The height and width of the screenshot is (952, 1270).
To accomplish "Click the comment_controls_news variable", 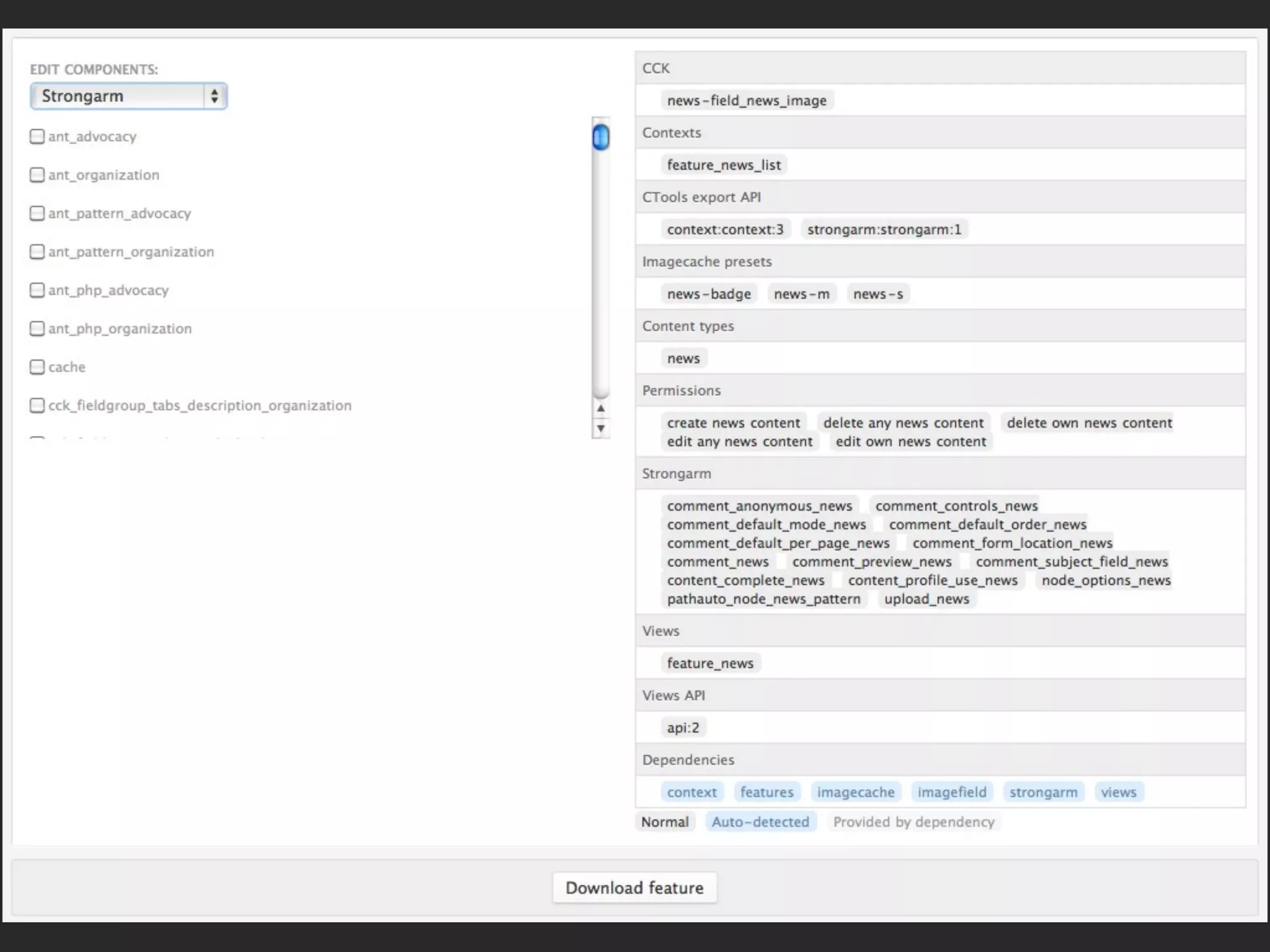I will tap(956, 506).
